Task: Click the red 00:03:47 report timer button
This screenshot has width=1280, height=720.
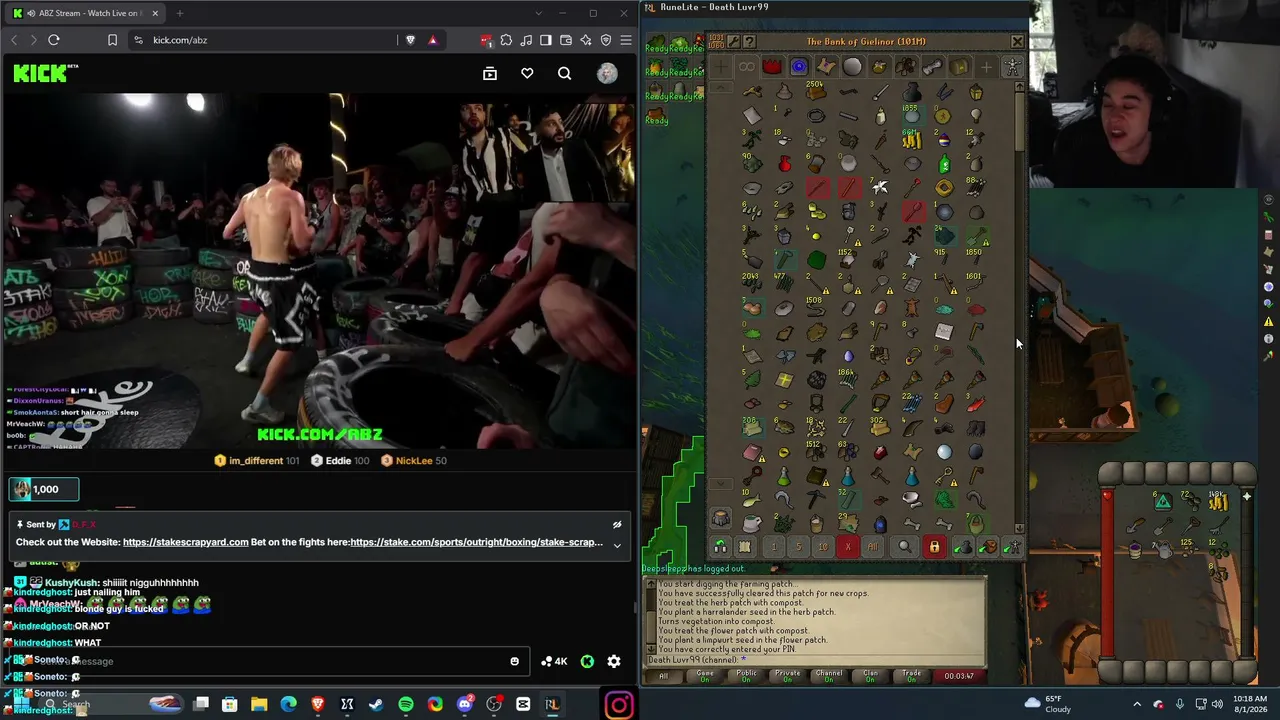Action: click(959, 676)
